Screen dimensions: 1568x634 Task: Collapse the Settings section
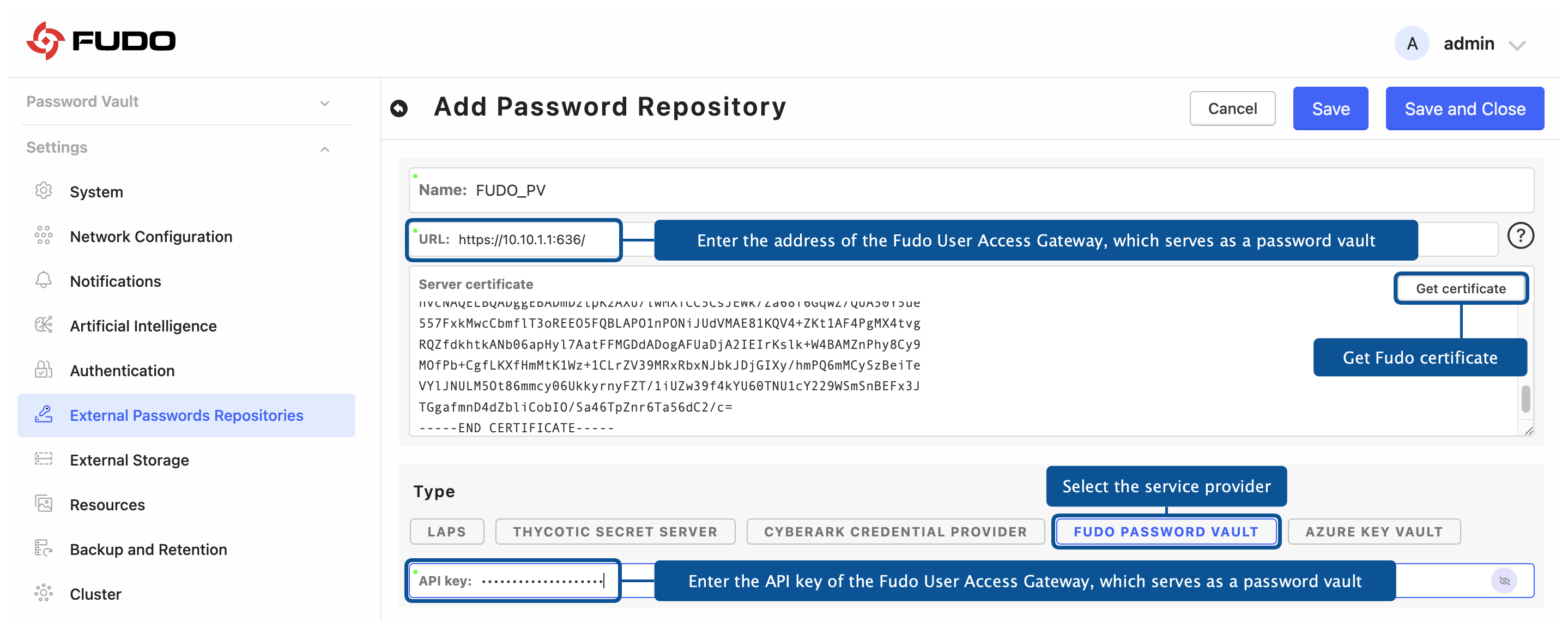[324, 149]
